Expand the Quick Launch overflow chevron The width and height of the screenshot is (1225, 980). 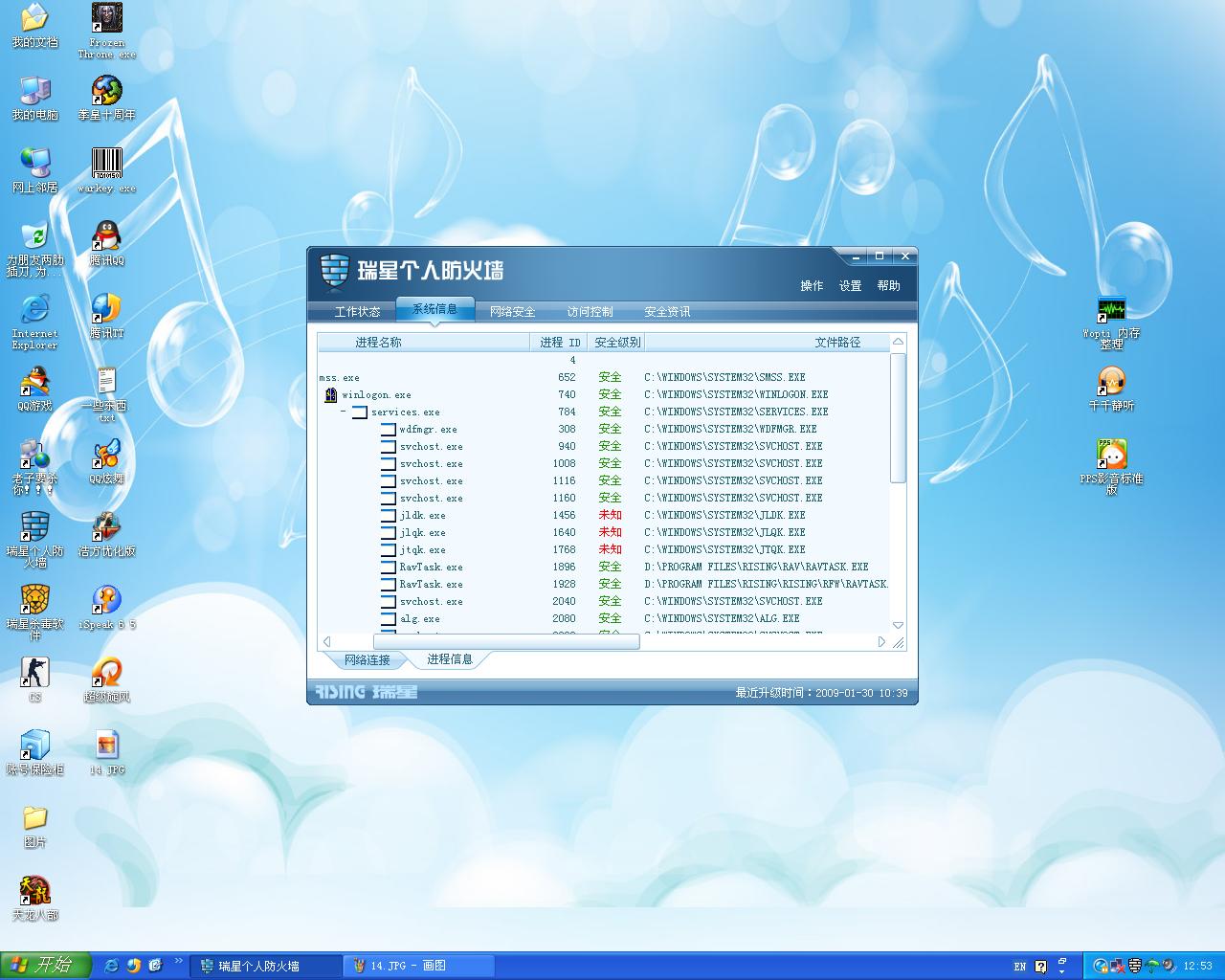[x=178, y=962]
